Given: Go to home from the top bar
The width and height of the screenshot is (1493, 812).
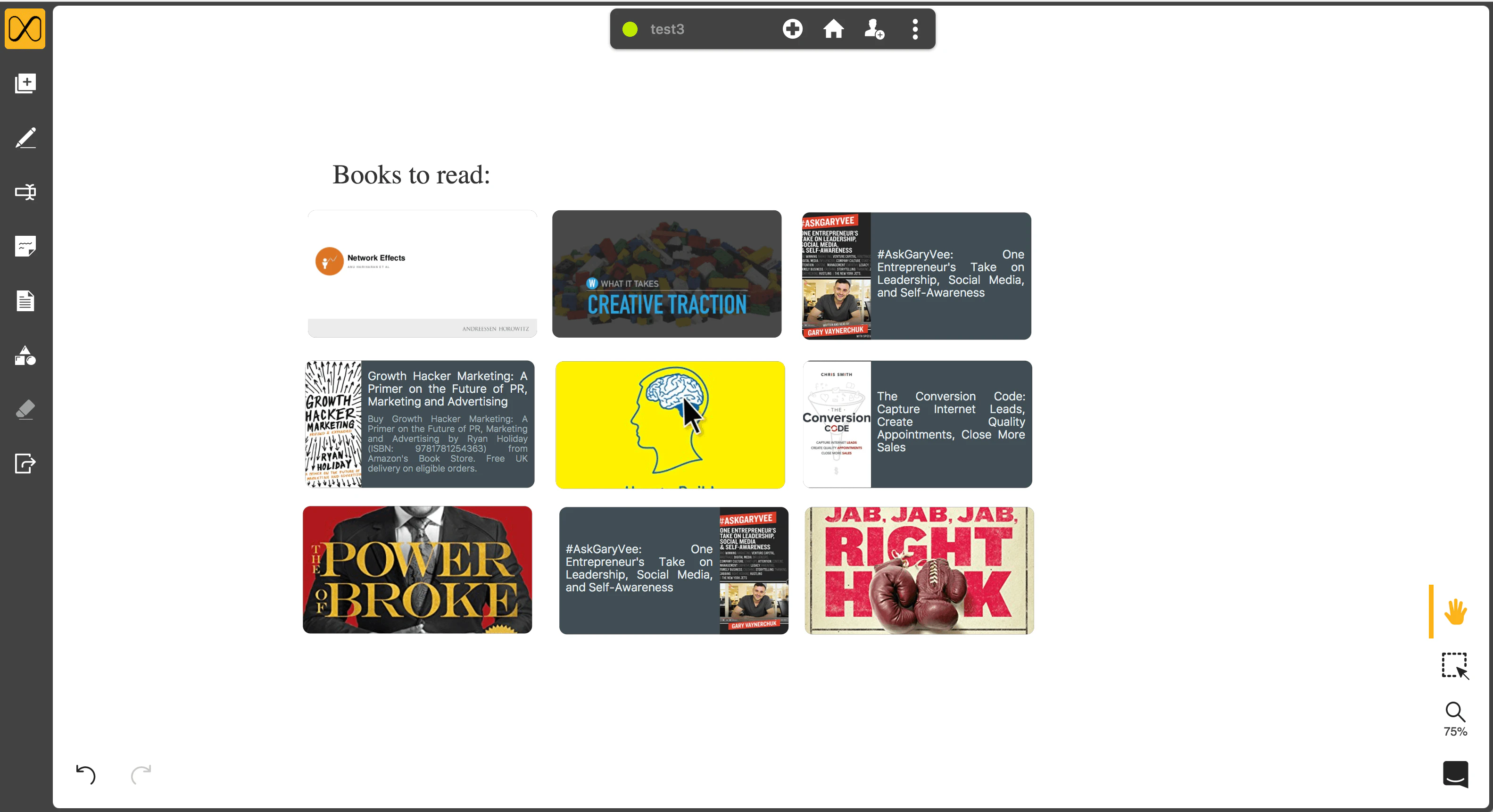Looking at the screenshot, I should [833, 29].
